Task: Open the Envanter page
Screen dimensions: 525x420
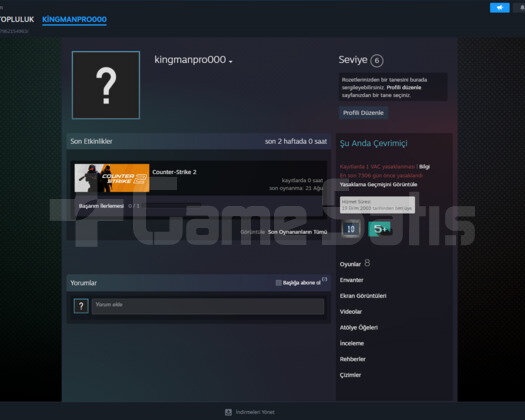Action: (x=352, y=280)
